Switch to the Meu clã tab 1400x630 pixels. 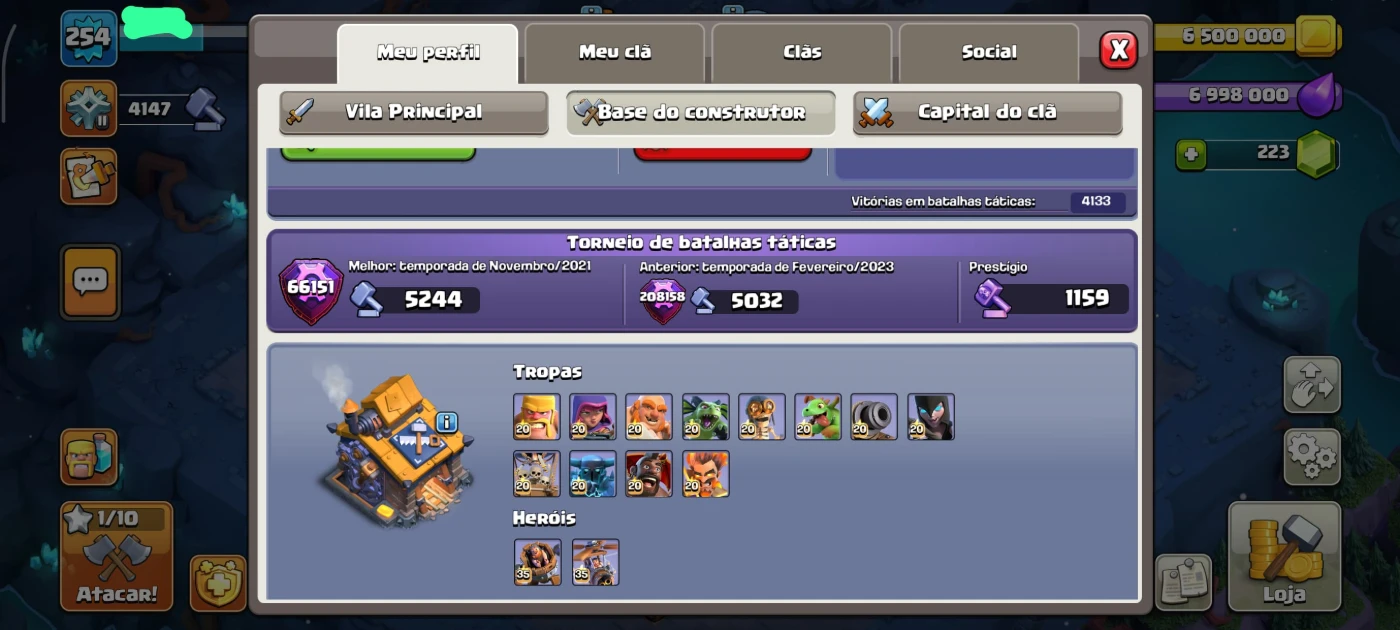point(615,52)
